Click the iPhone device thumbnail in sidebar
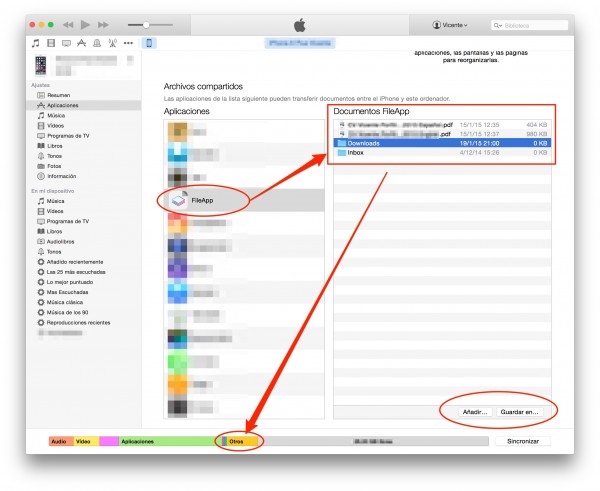The width and height of the screenshot is (600, 491). [41, 65]
